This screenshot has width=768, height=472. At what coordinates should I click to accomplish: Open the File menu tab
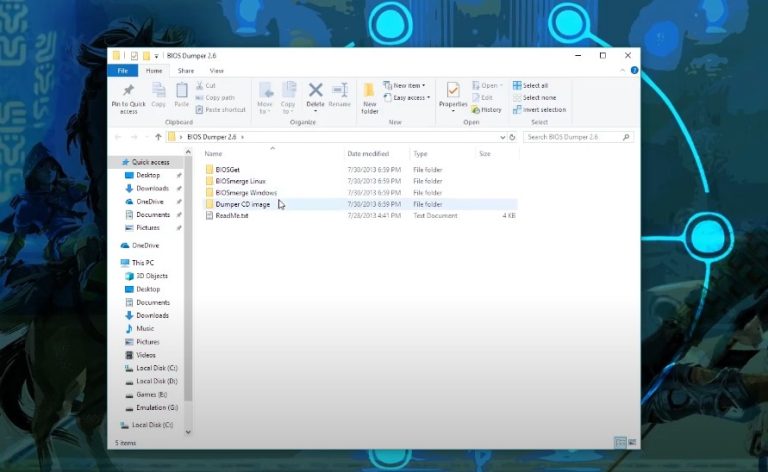pos(122,71)
